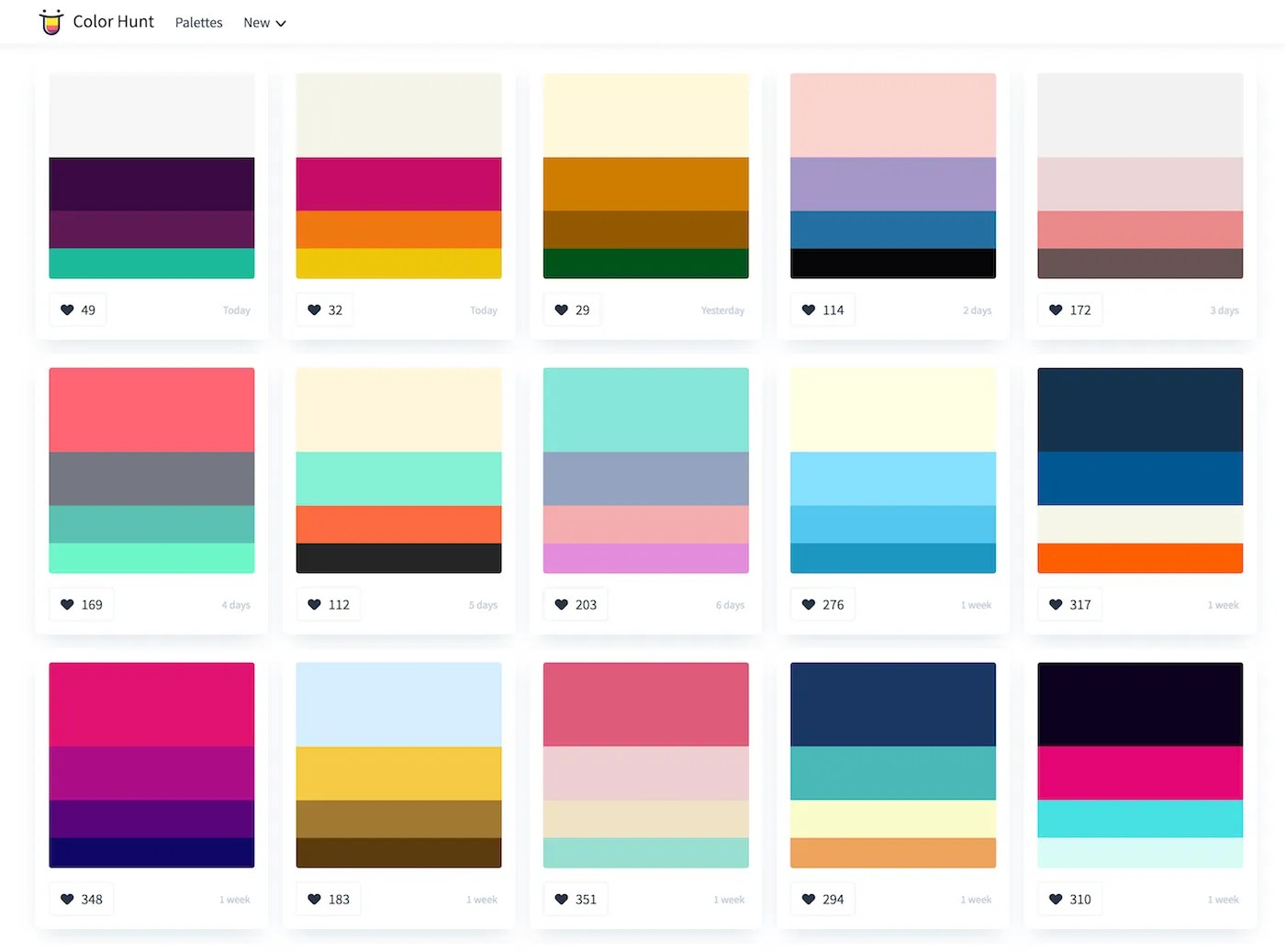This screenshot has height=952, width=1285.
Task: Click the heart on the palette liked 351 times
Action: (x=561, y=899)
